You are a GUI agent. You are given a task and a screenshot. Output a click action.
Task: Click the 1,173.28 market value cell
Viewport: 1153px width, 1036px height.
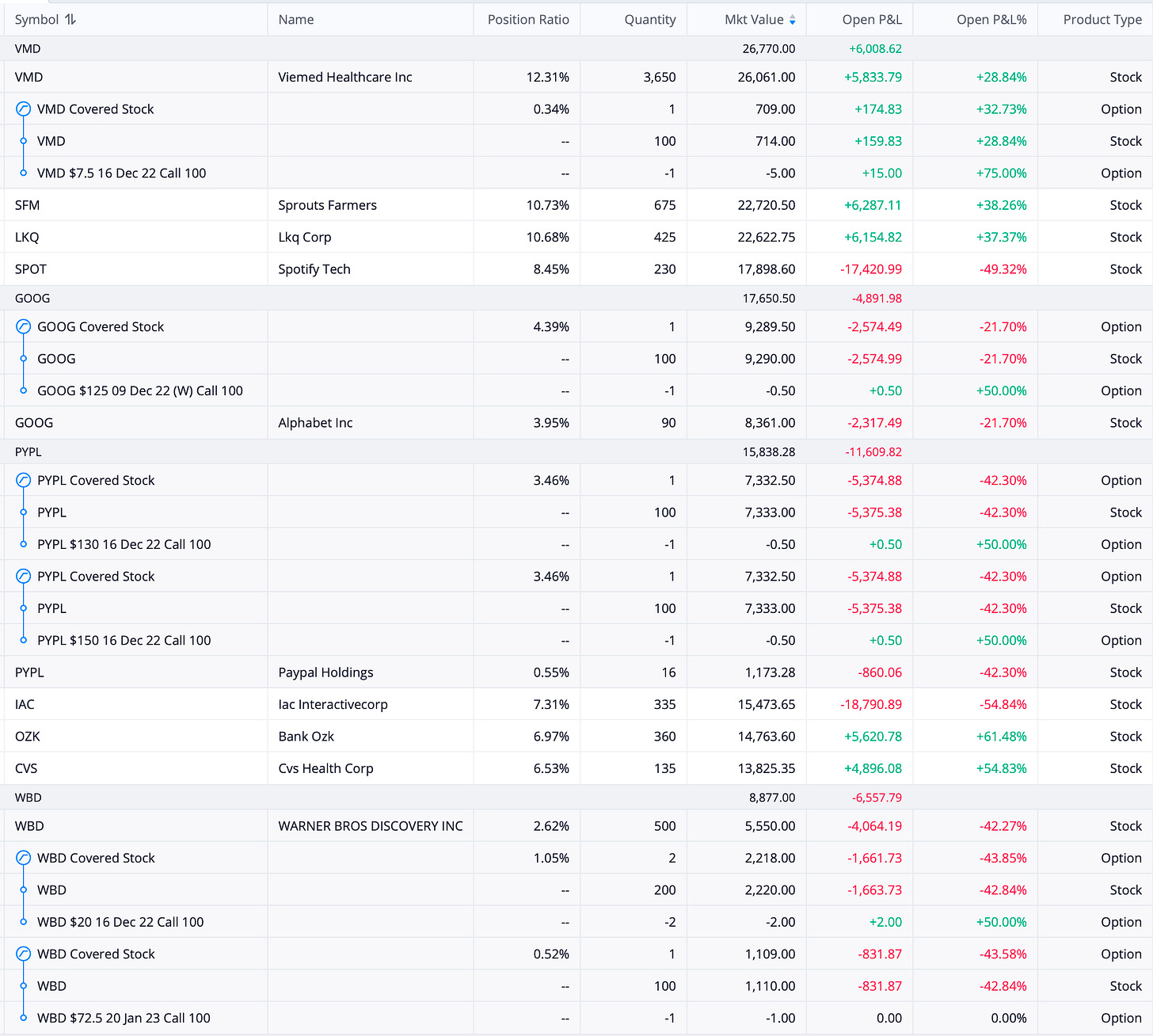point(771,672)
